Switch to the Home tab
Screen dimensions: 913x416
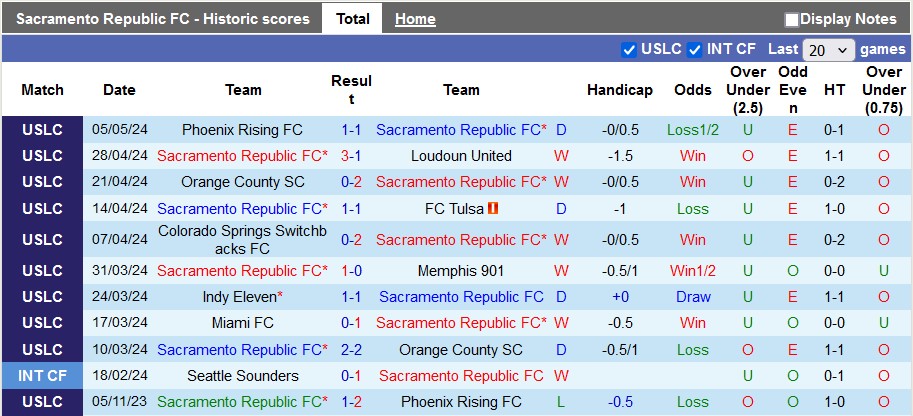coord(415,19)
